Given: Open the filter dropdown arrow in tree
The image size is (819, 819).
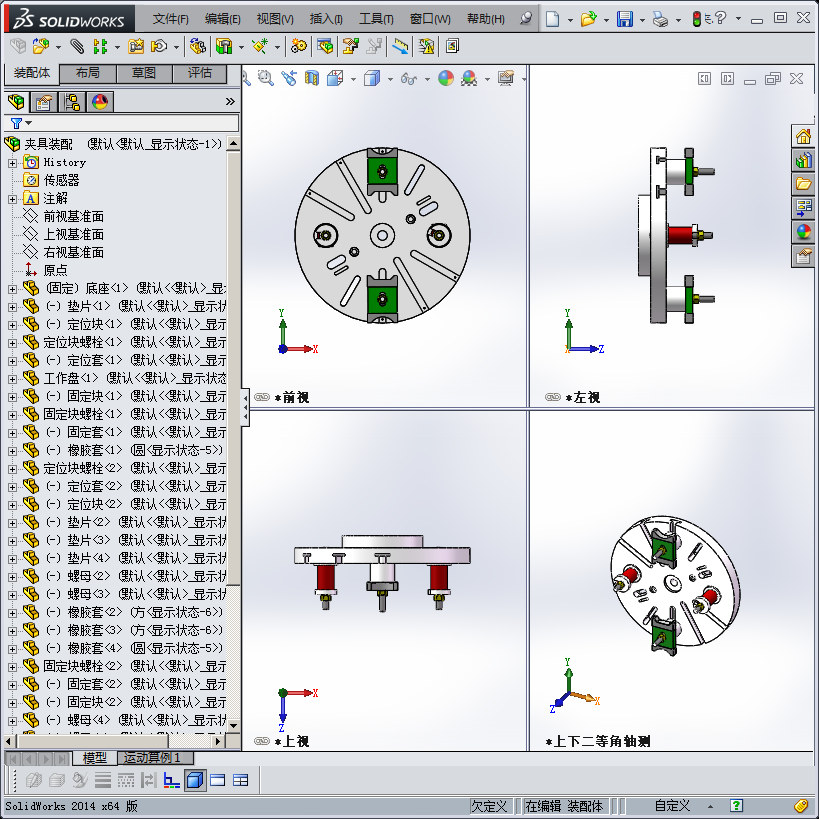Looking at the screenshot, I should click(x=28, y=123).
